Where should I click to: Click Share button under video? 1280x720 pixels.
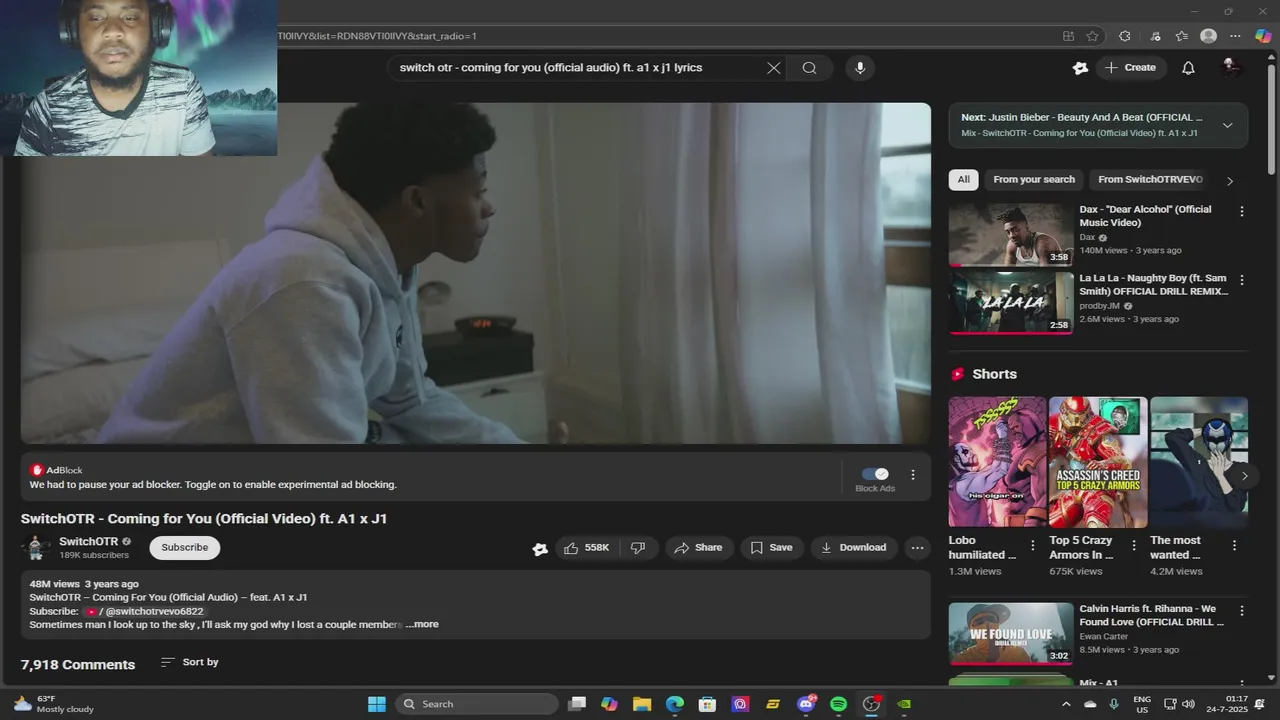(x=699, y=548)
